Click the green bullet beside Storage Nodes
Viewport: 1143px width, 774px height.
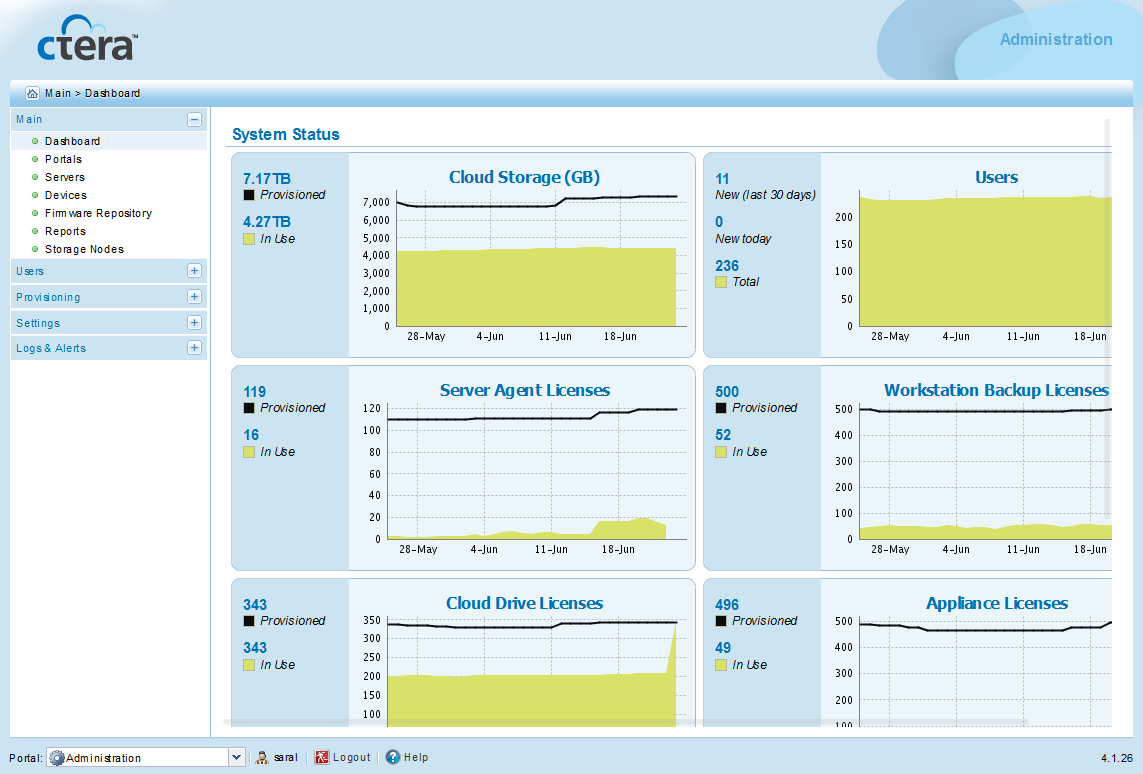click(x=35, y=249)
